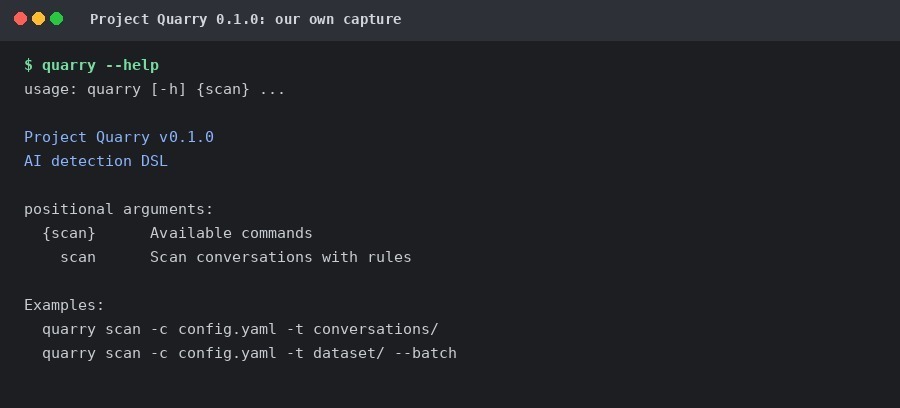Click 'dataset/' in the second example command

coord(348,353)
